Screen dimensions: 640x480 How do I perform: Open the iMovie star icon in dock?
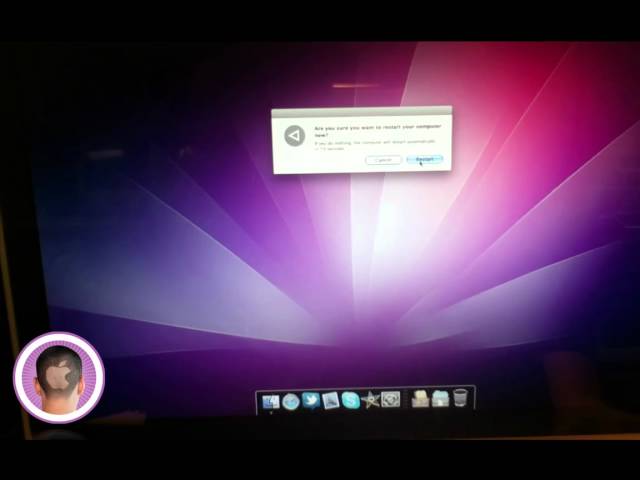tap(371, 400)
